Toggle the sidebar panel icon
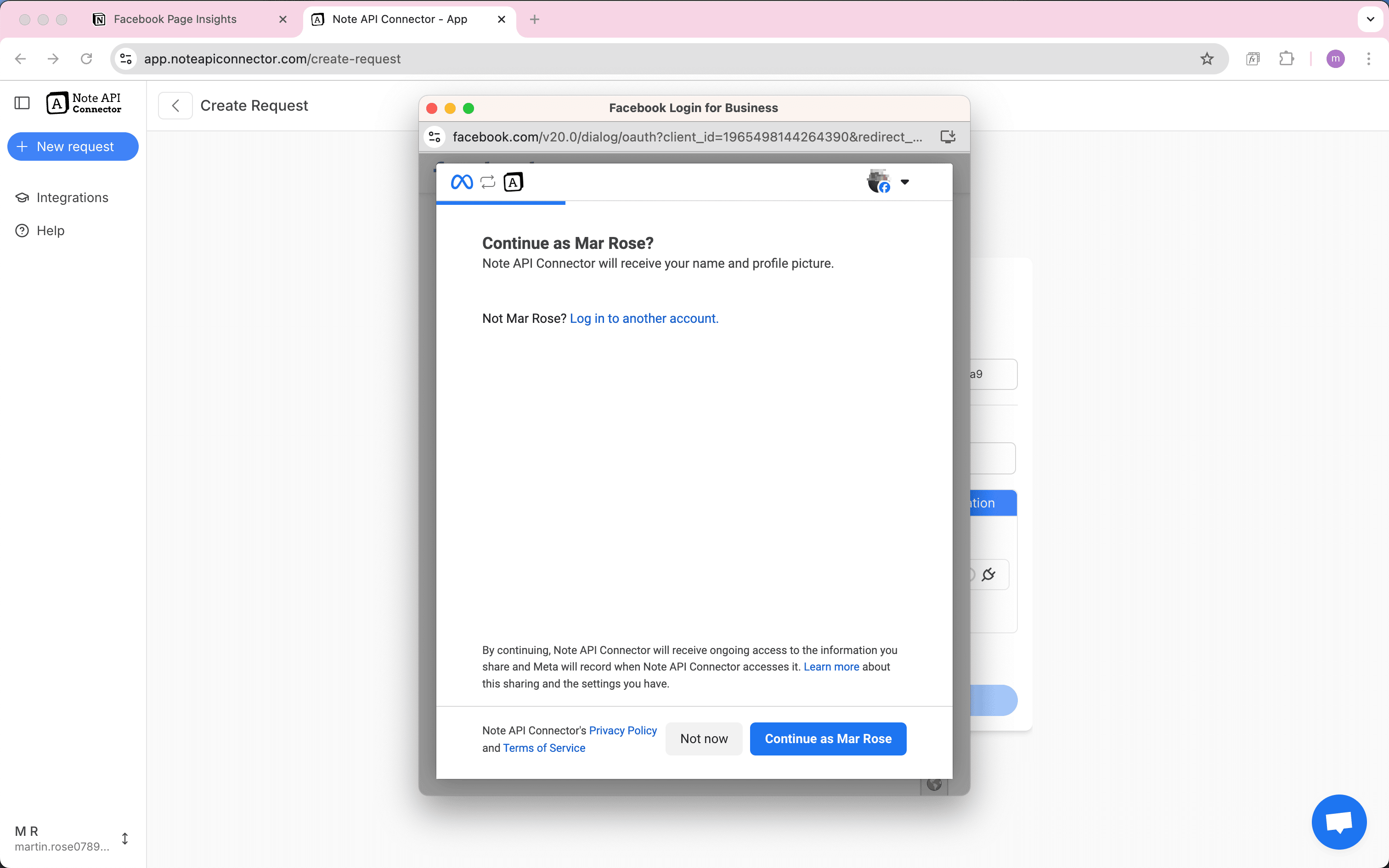 (22, 103)
